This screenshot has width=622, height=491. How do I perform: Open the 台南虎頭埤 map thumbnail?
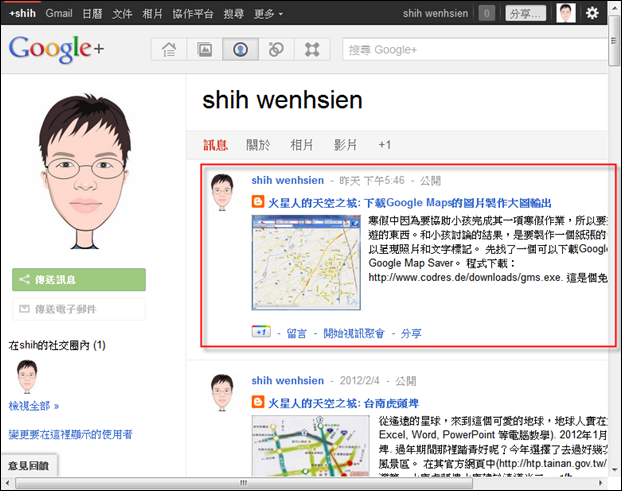pyautogui.click(x=311, y=445)
